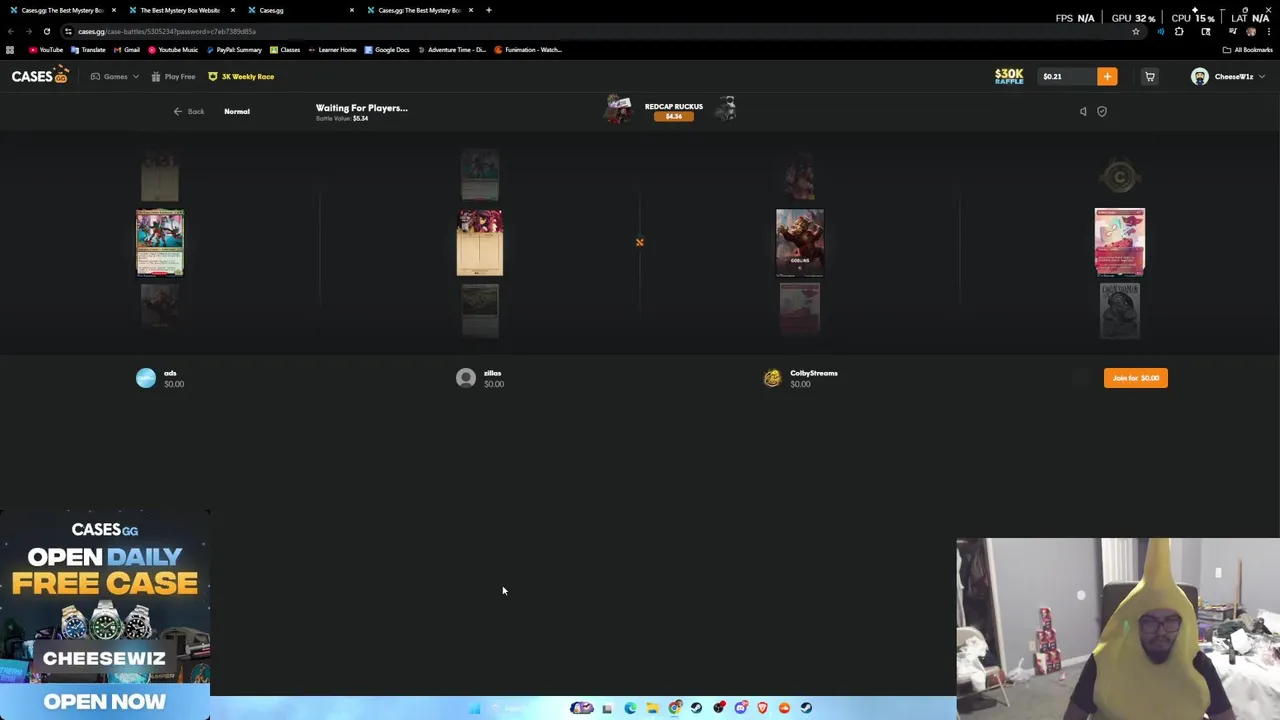Switch to The Best Mystery Box Website tab
The width and height of the screenshot is (1280, 720).
pyautogui.click(x=180, y=10)
